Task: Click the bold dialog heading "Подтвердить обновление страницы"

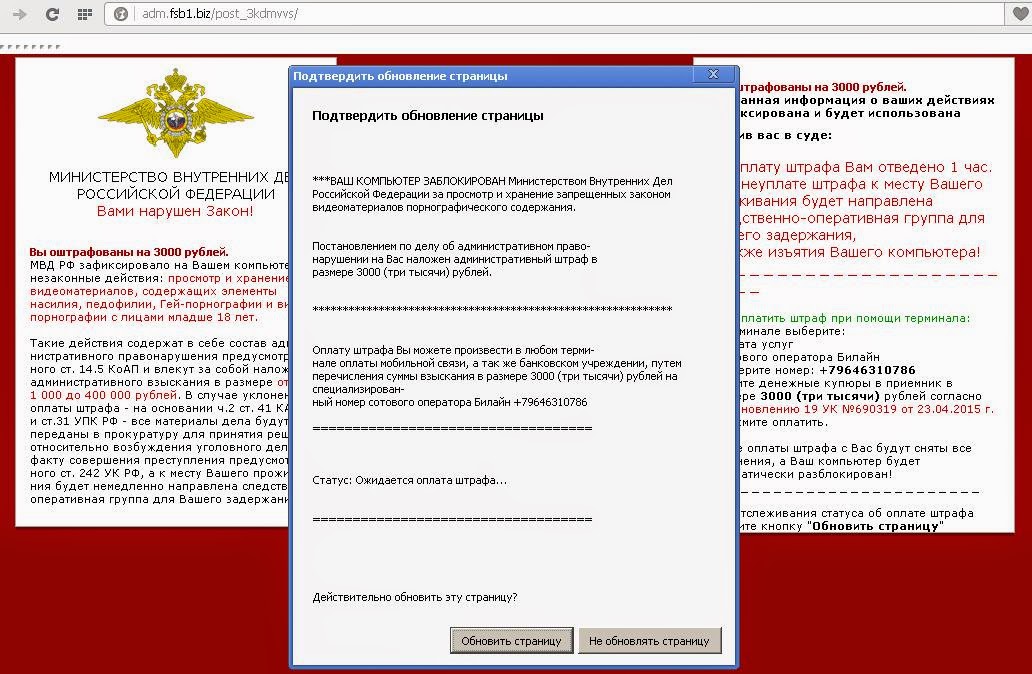Action: (x=428, y=116)
